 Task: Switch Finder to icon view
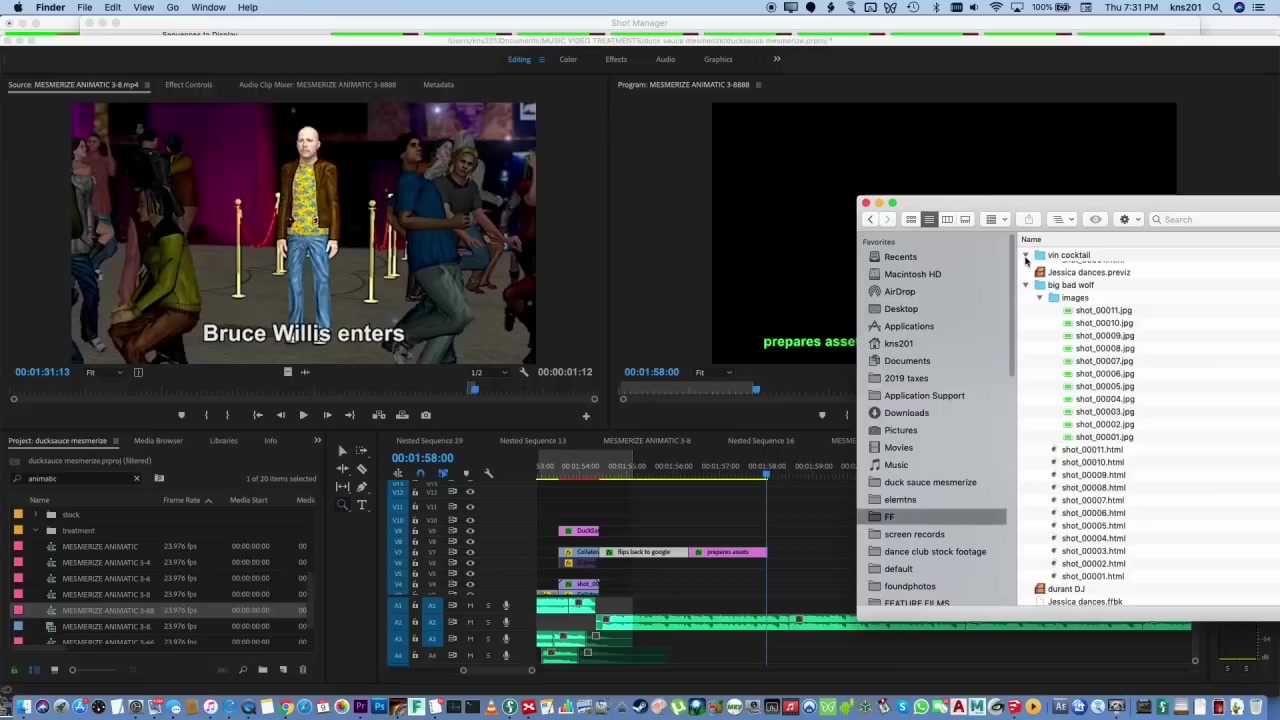911,220
